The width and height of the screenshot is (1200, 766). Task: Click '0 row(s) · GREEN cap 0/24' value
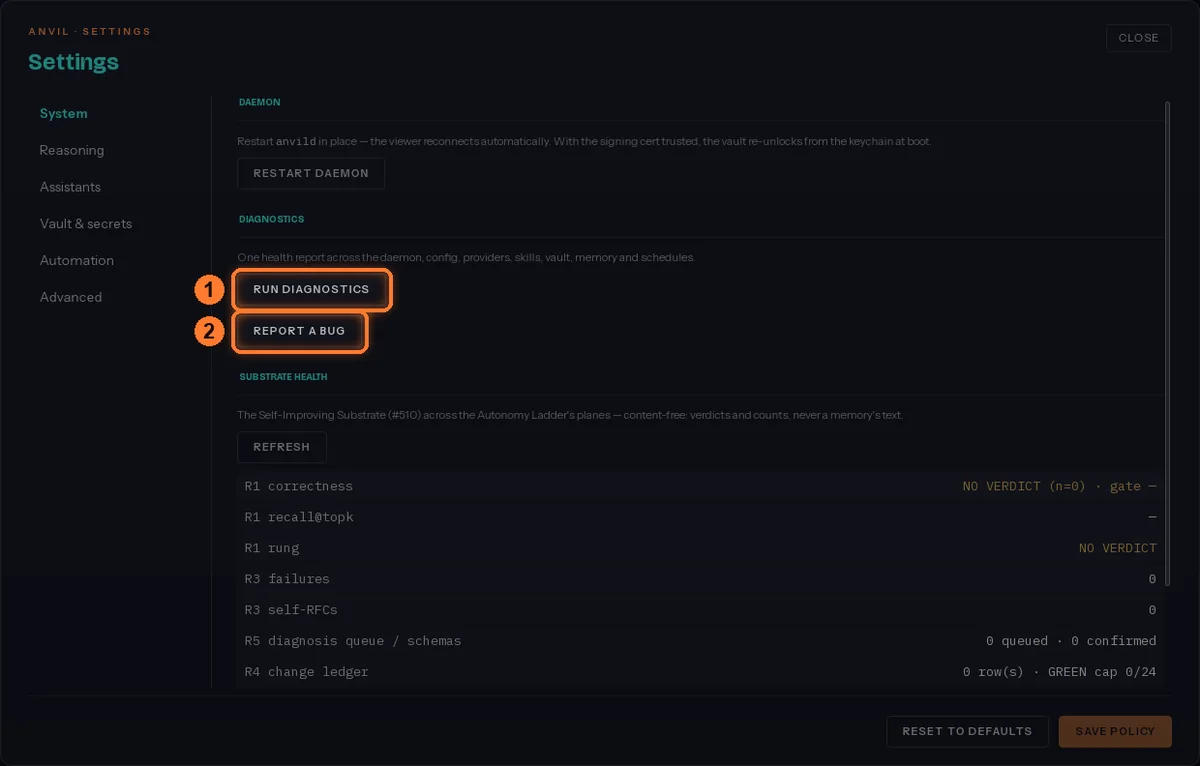1059,672
